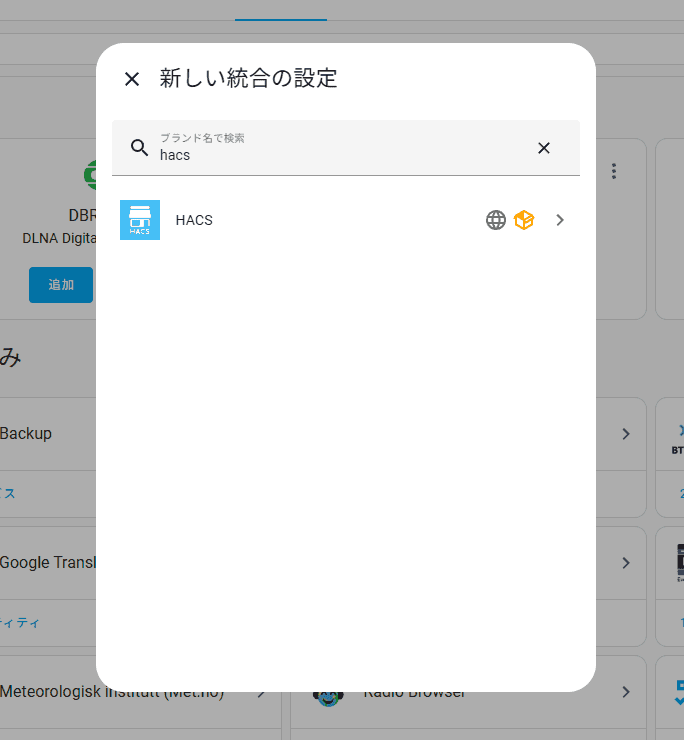Image resolution: width=684 pixels, height=740 pixels.
Task: Clear the hacs search text
Action: coord(544,148)
